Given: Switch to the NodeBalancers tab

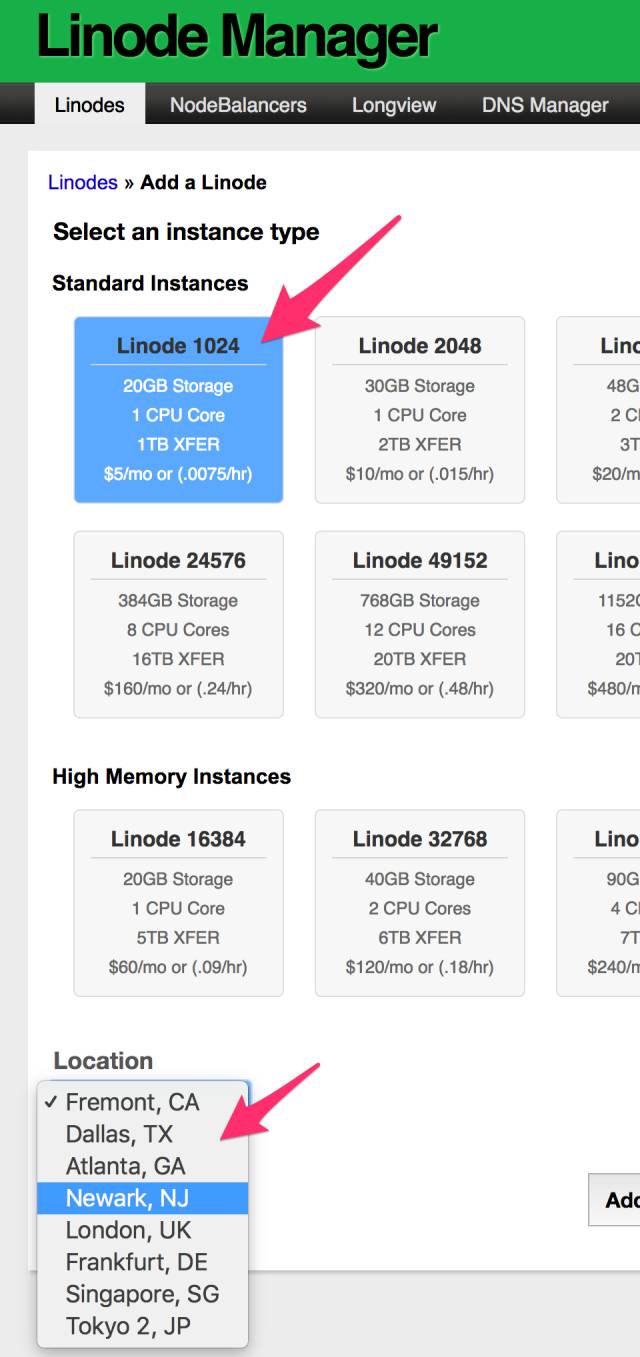Looking at the screenshot, I should point(238,105).
